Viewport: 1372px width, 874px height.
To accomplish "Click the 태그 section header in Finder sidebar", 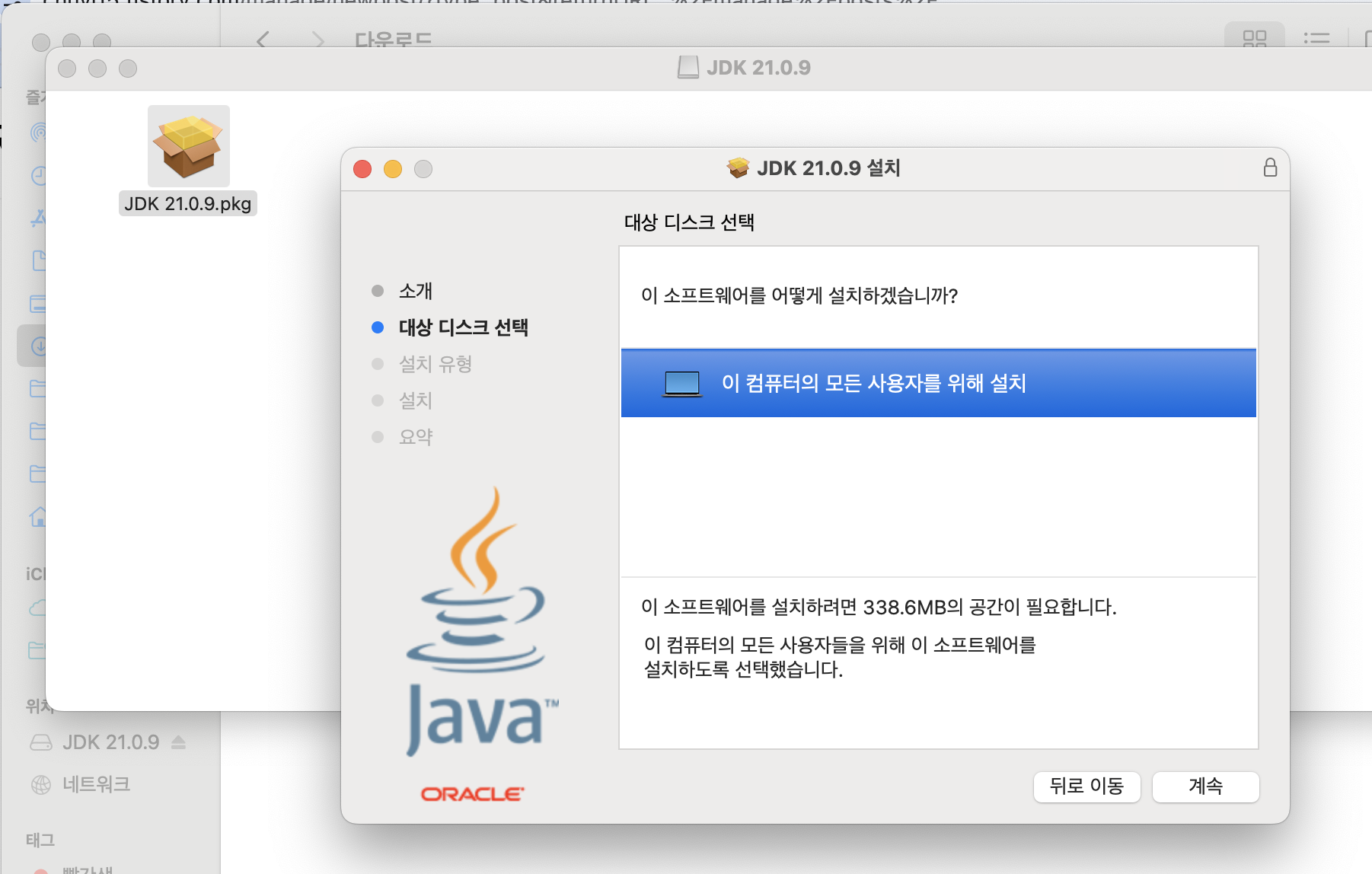I will 40,840.
